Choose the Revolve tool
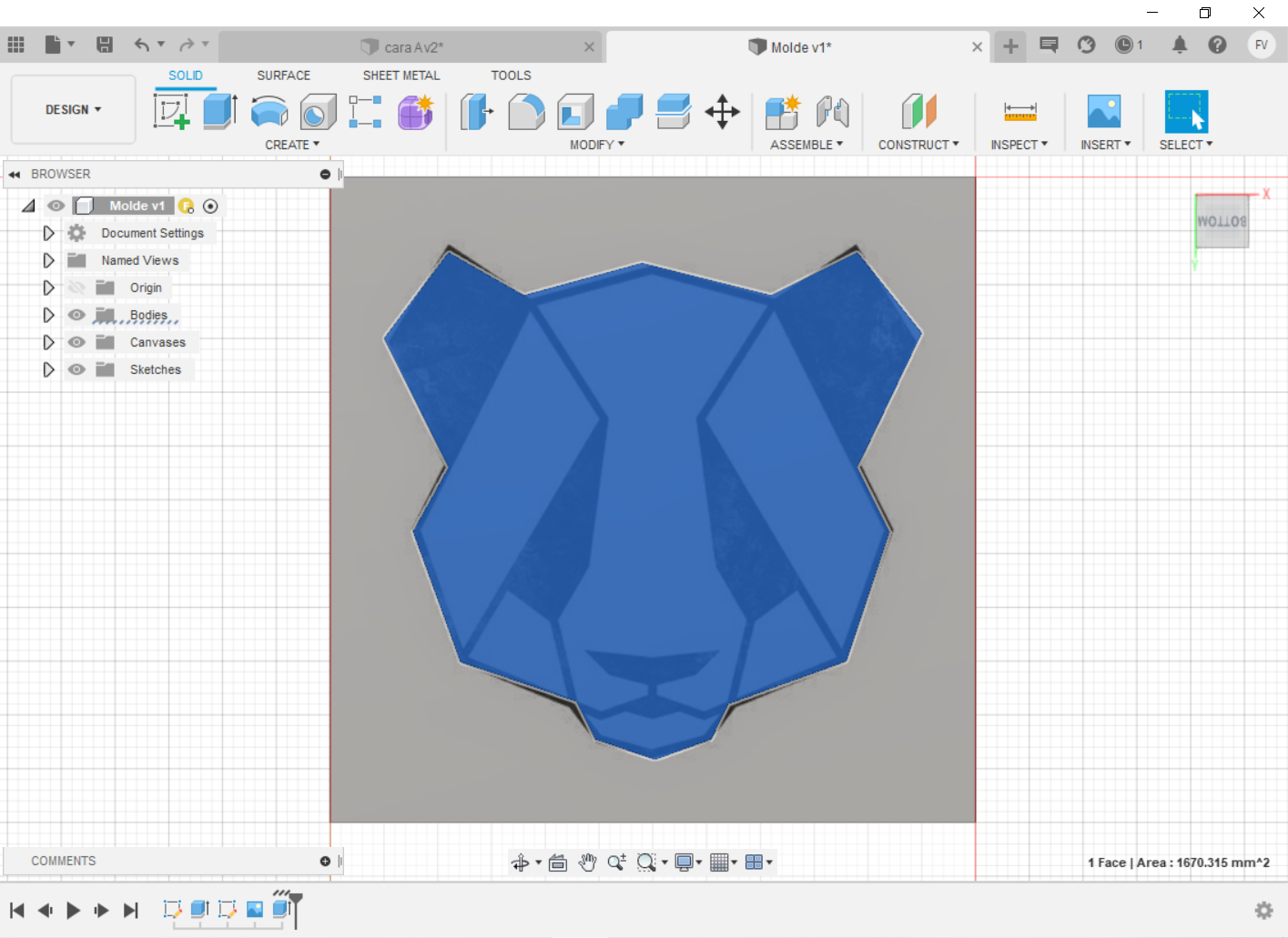The width and height of the screenshot is (1288, 938). click(x=269, y=112)
